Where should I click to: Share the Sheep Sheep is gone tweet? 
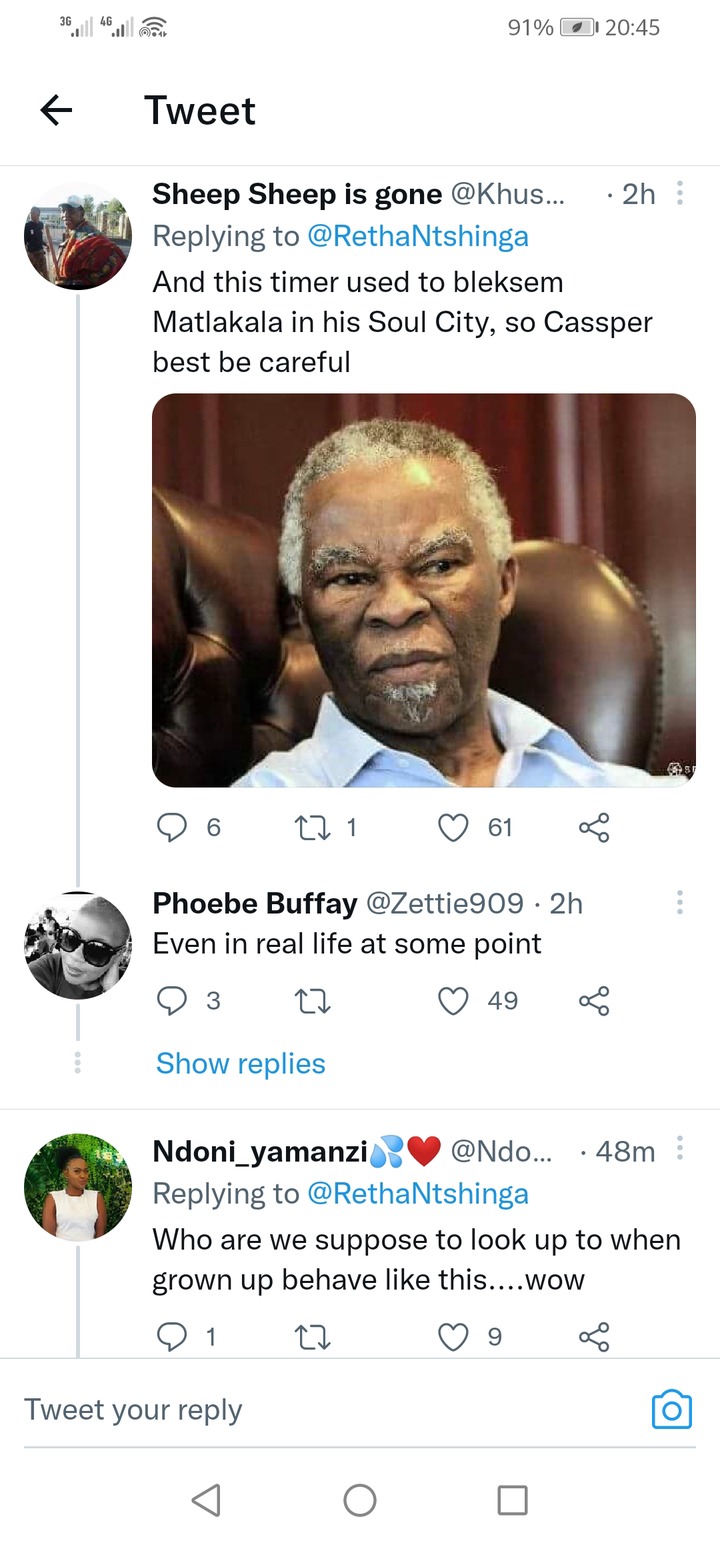pyautogui.click(x=594, y=827)
